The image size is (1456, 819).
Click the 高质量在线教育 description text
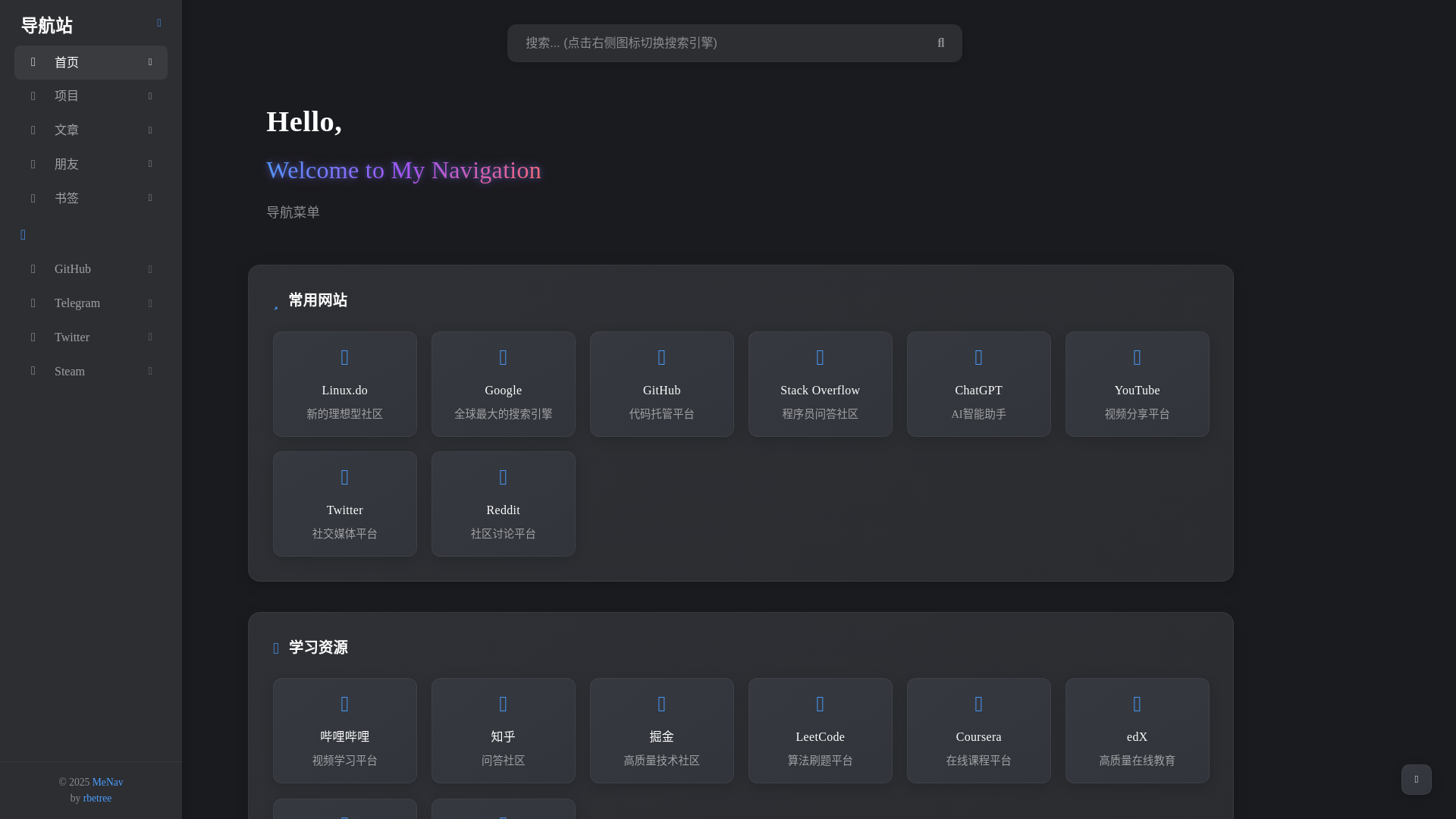pos(1137,761)
